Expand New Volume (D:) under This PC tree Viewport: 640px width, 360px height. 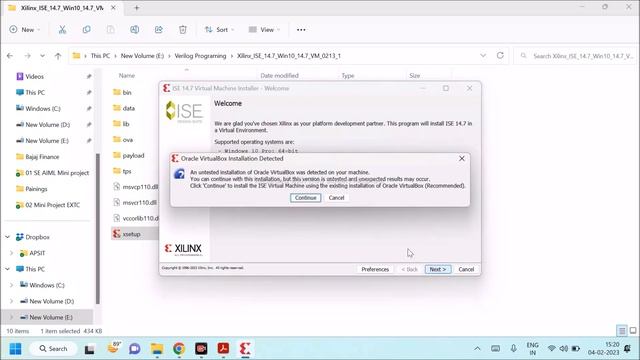tap(11, 301)
